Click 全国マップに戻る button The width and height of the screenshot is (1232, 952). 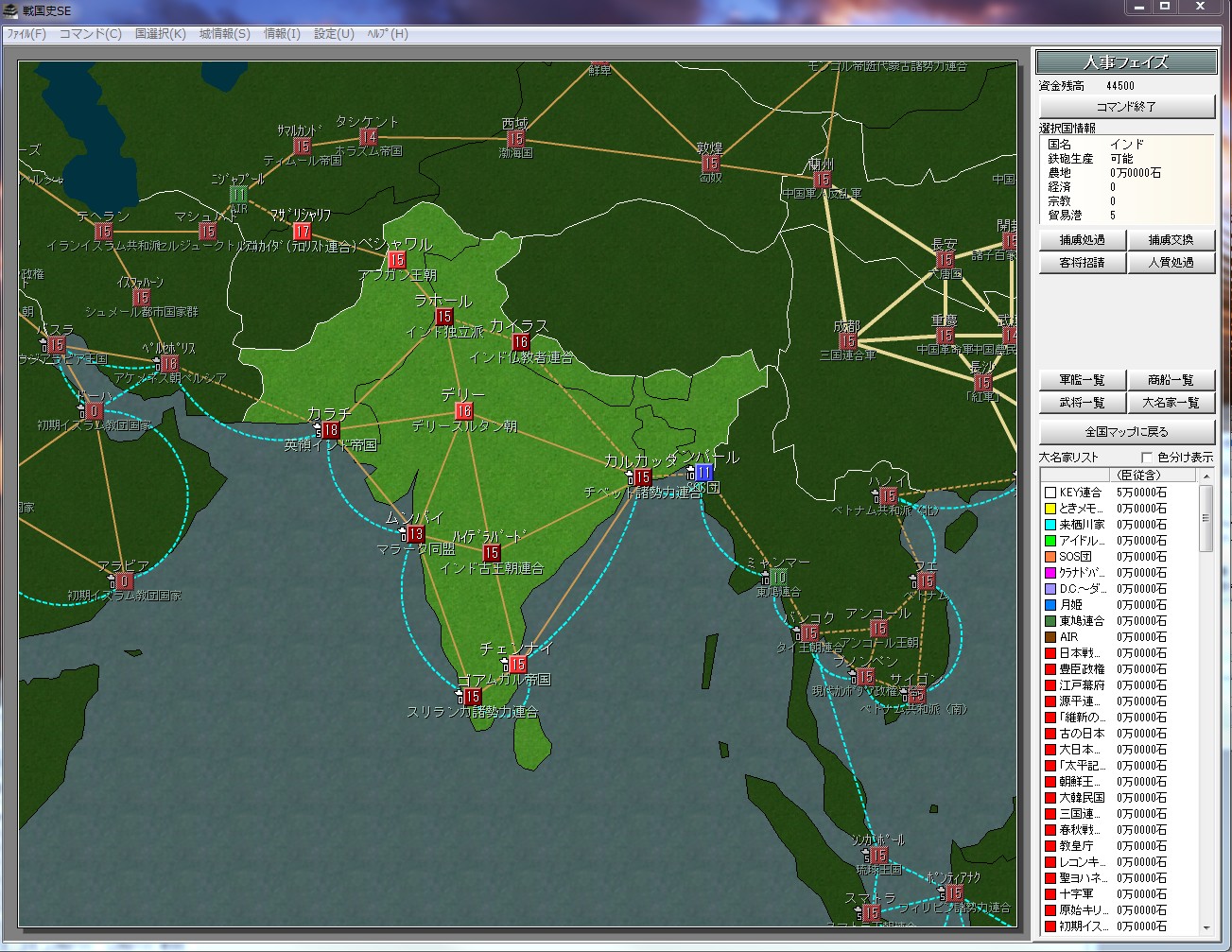[x=1126, y=432]
